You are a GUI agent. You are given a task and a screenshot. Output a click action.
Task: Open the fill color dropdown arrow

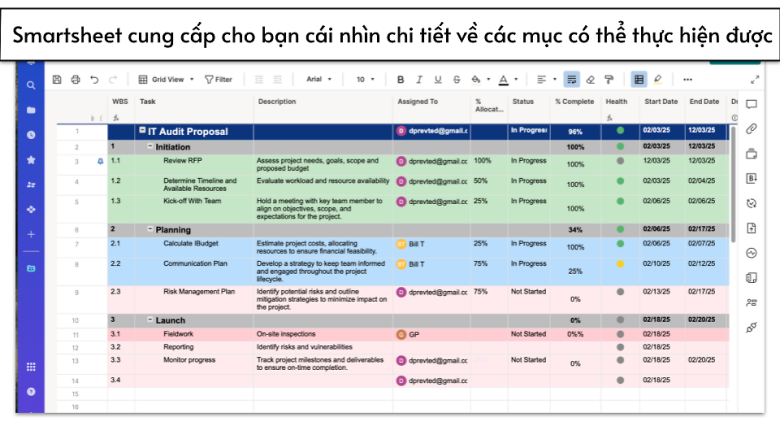pos(488,80)
